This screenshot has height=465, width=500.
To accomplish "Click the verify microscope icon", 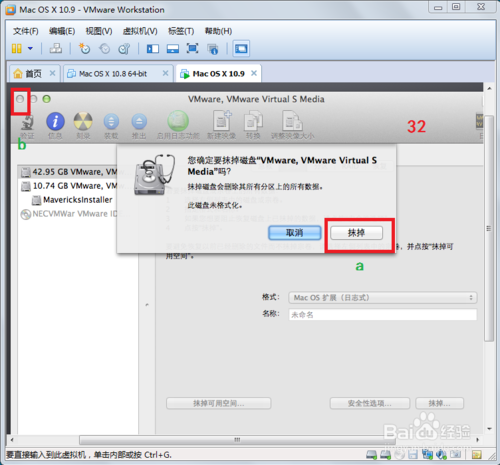I will coord(27,122).
